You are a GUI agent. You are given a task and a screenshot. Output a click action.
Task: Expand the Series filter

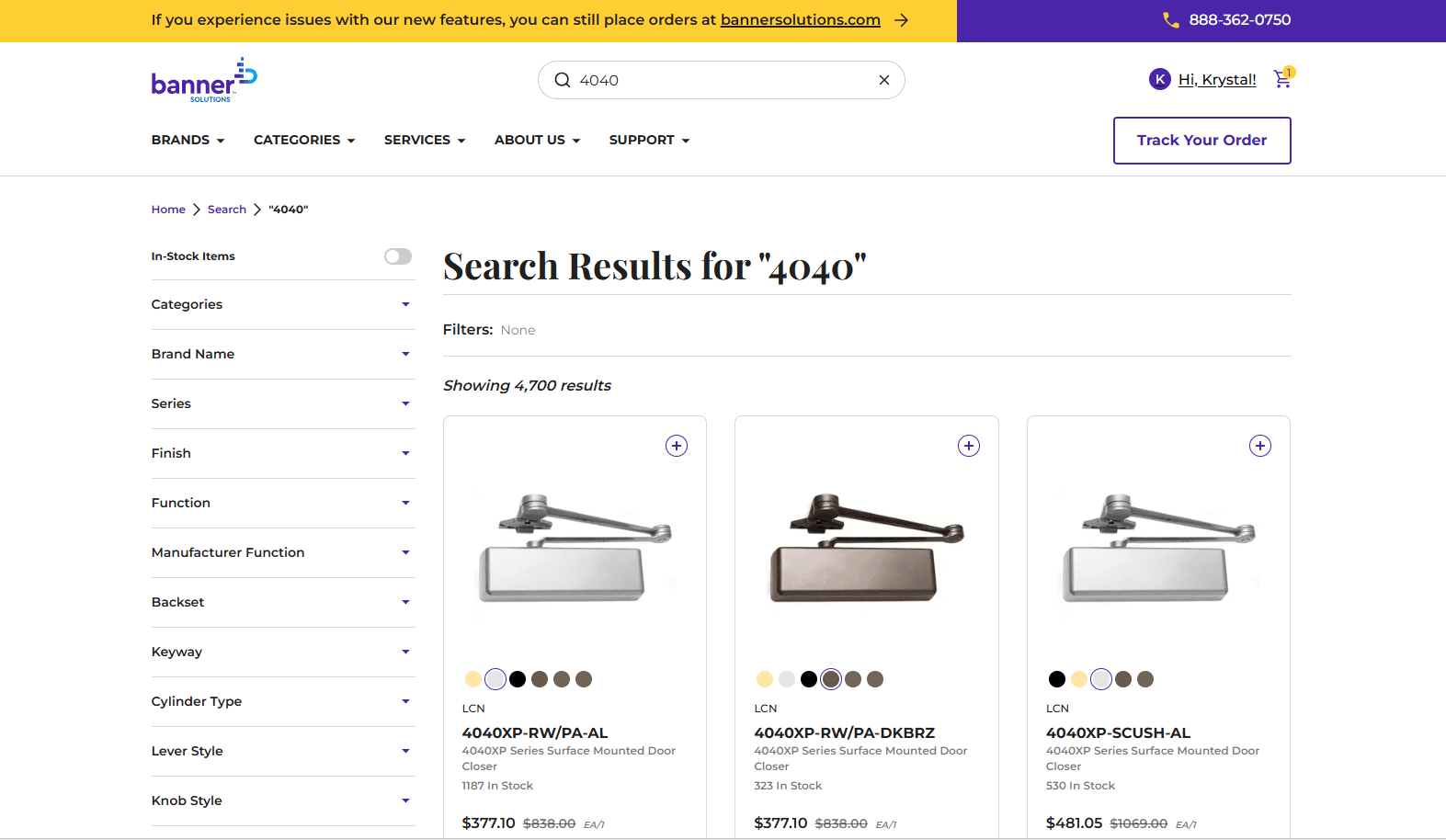tap(283, 403)
